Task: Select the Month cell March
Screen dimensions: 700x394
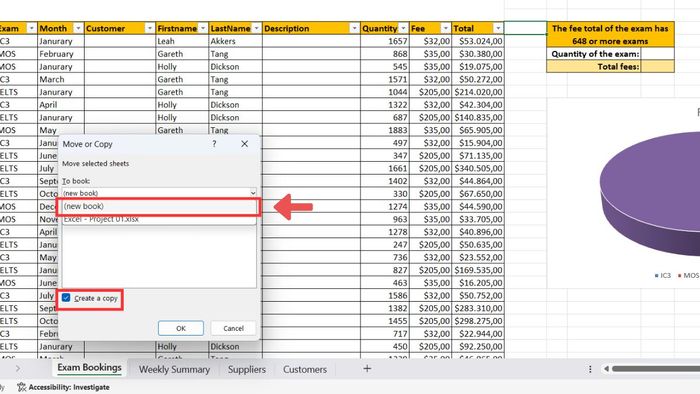Action: (61, 79)
